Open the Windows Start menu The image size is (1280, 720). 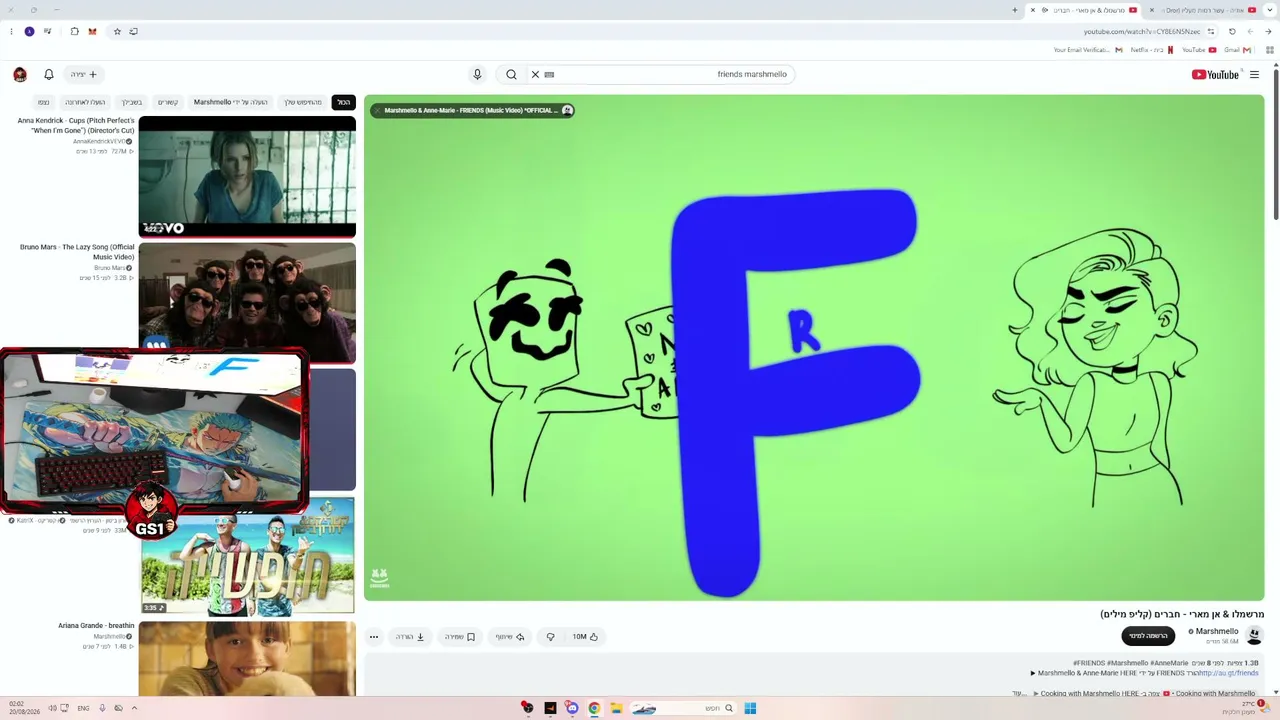pos(750,708)
